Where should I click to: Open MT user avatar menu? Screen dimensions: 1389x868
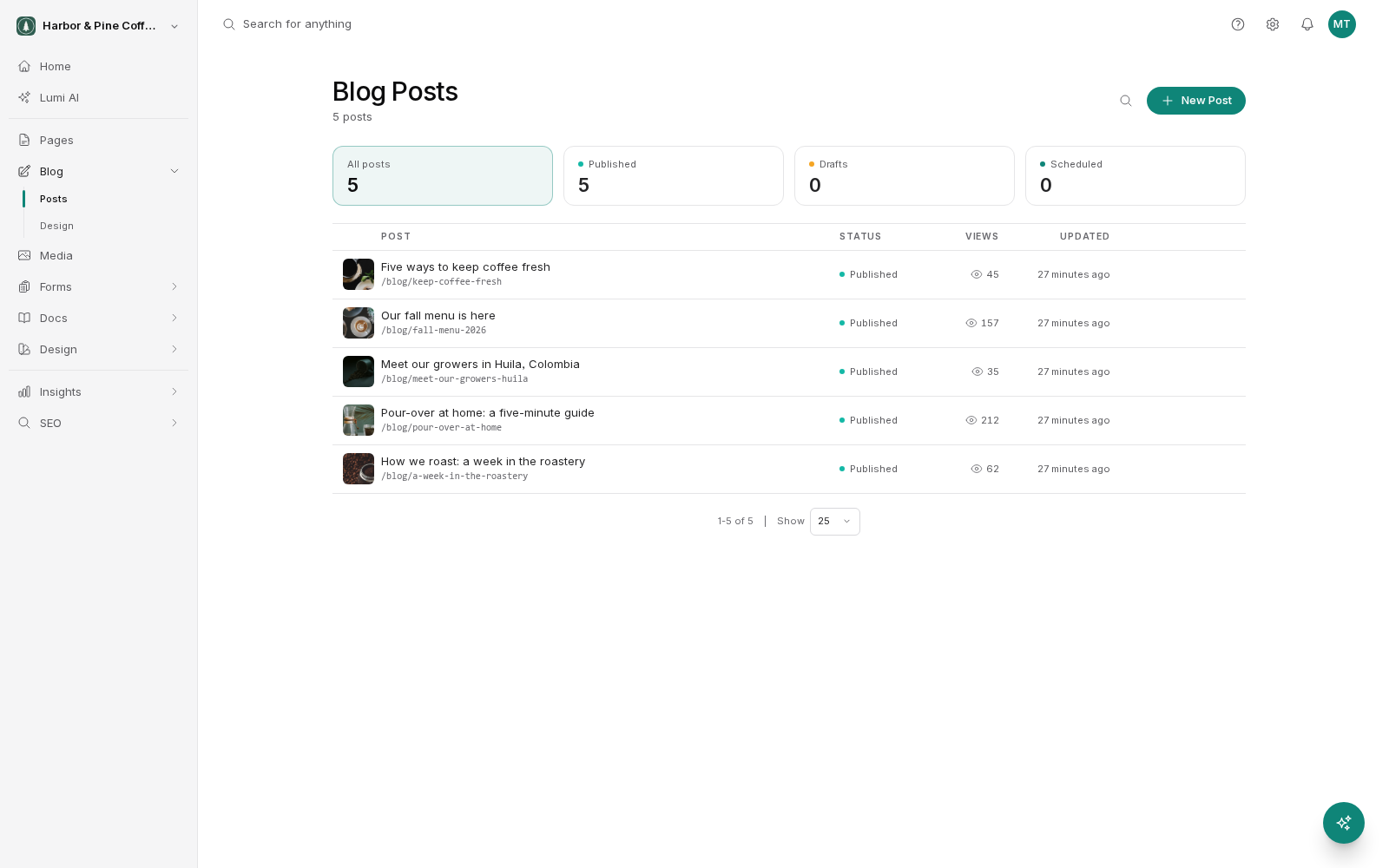pos(1342,24)
